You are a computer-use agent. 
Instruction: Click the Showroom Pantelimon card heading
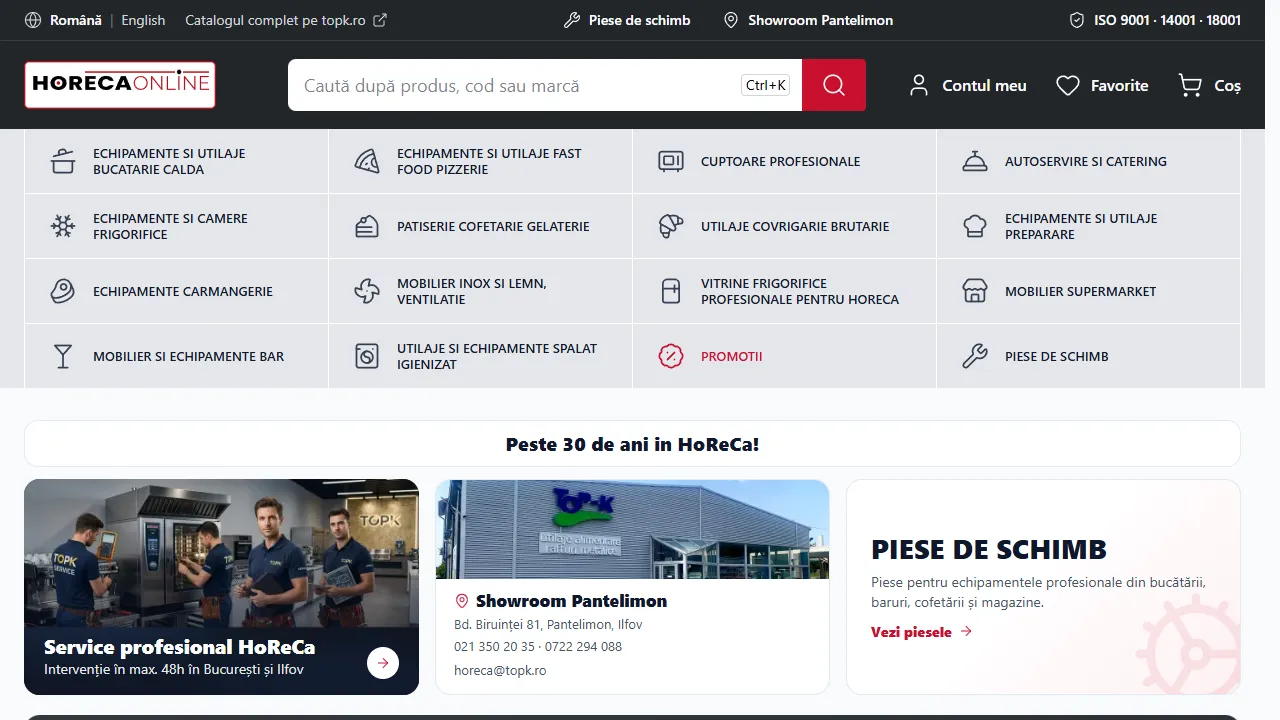point(571,601)
